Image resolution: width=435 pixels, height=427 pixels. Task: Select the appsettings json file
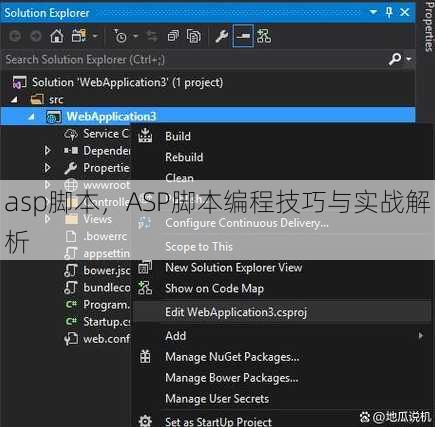(x=106, y=253)
